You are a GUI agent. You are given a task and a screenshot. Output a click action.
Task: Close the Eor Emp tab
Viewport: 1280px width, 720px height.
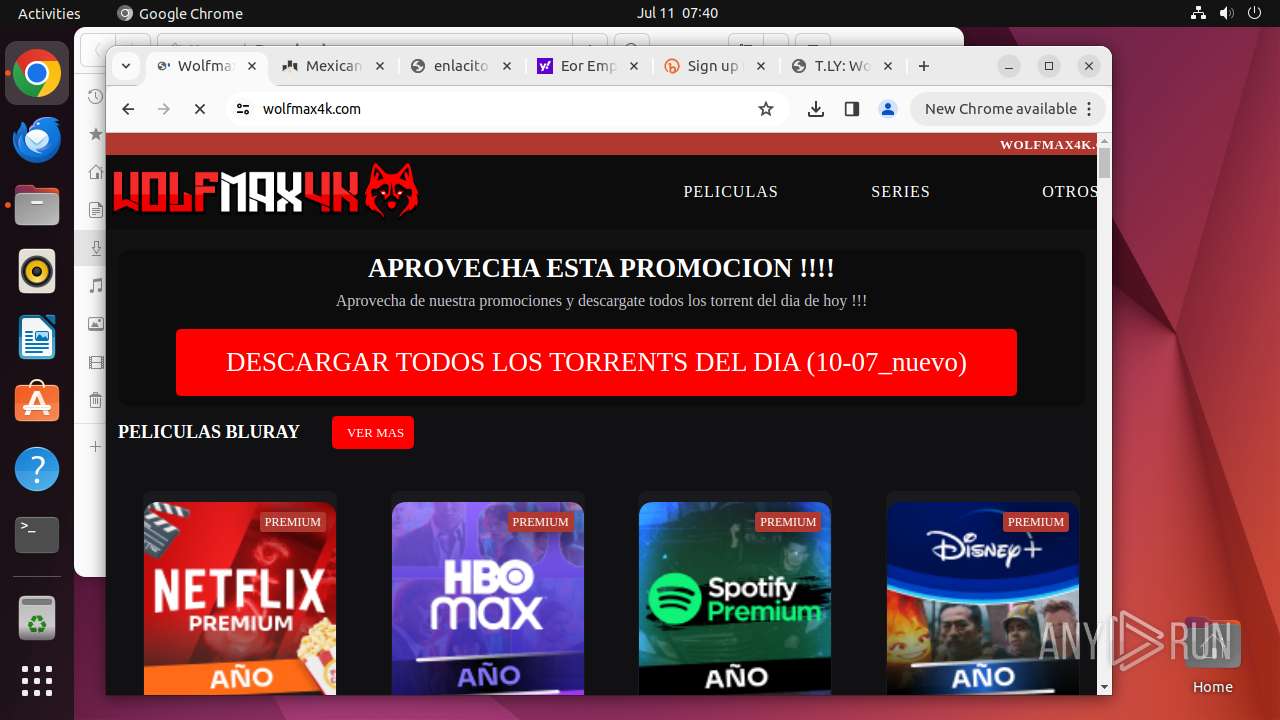tap(634, 66)
